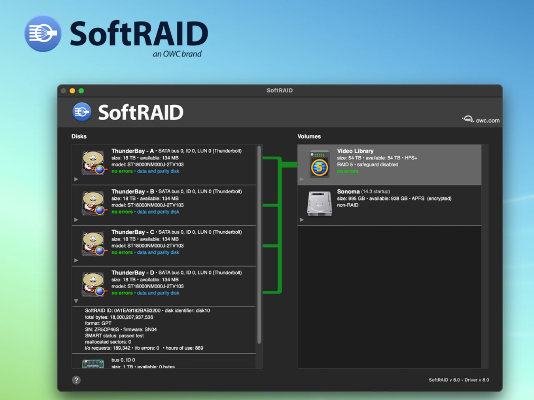The height and width of the screenshot is (400, 534).
Task: Click the ThunderBay - B disk icon
Action: (x=94, y=203)
